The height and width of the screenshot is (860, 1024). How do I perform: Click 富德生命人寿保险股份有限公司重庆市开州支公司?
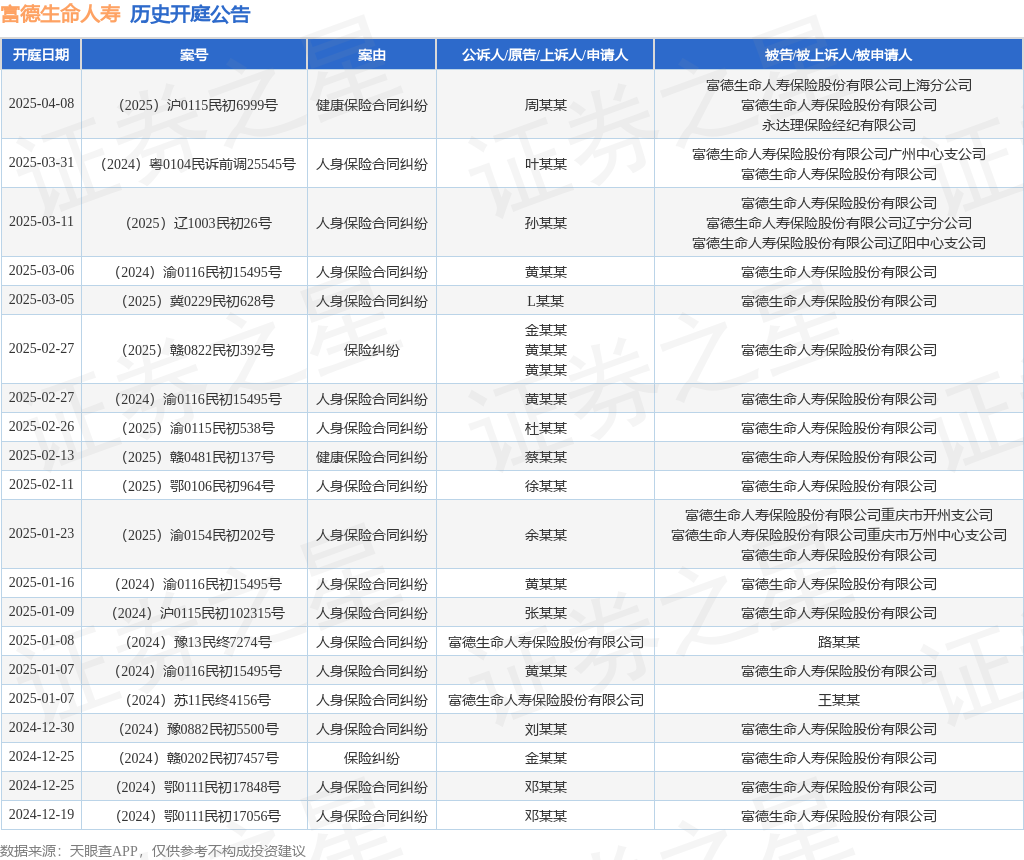[839, 515]
